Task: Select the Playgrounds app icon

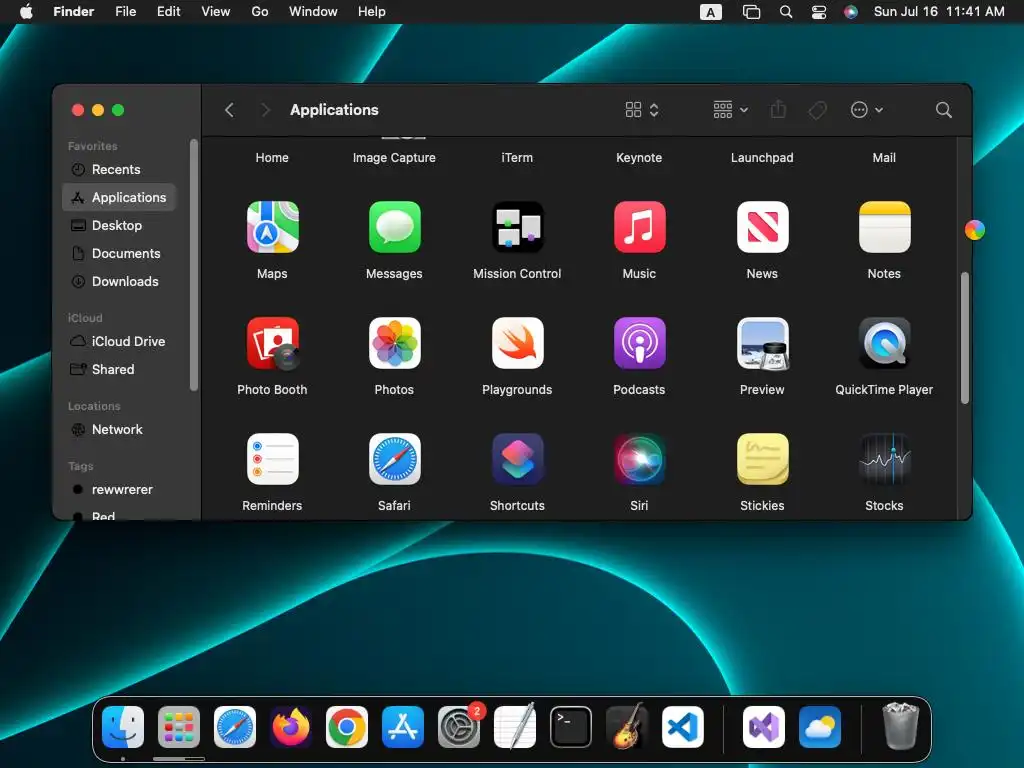Action: point(517,343)
